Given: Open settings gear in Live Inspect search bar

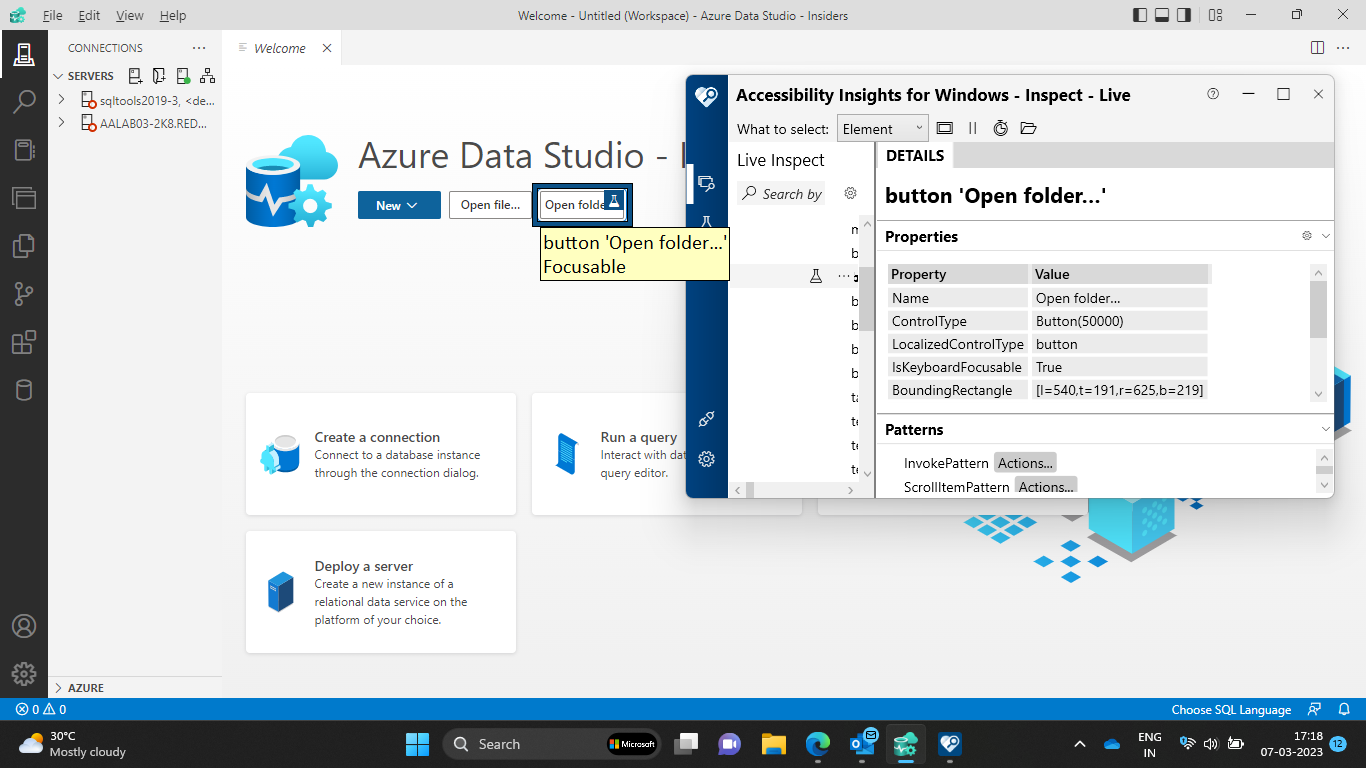Looking at the screenshot, I should tap(849, 193).
